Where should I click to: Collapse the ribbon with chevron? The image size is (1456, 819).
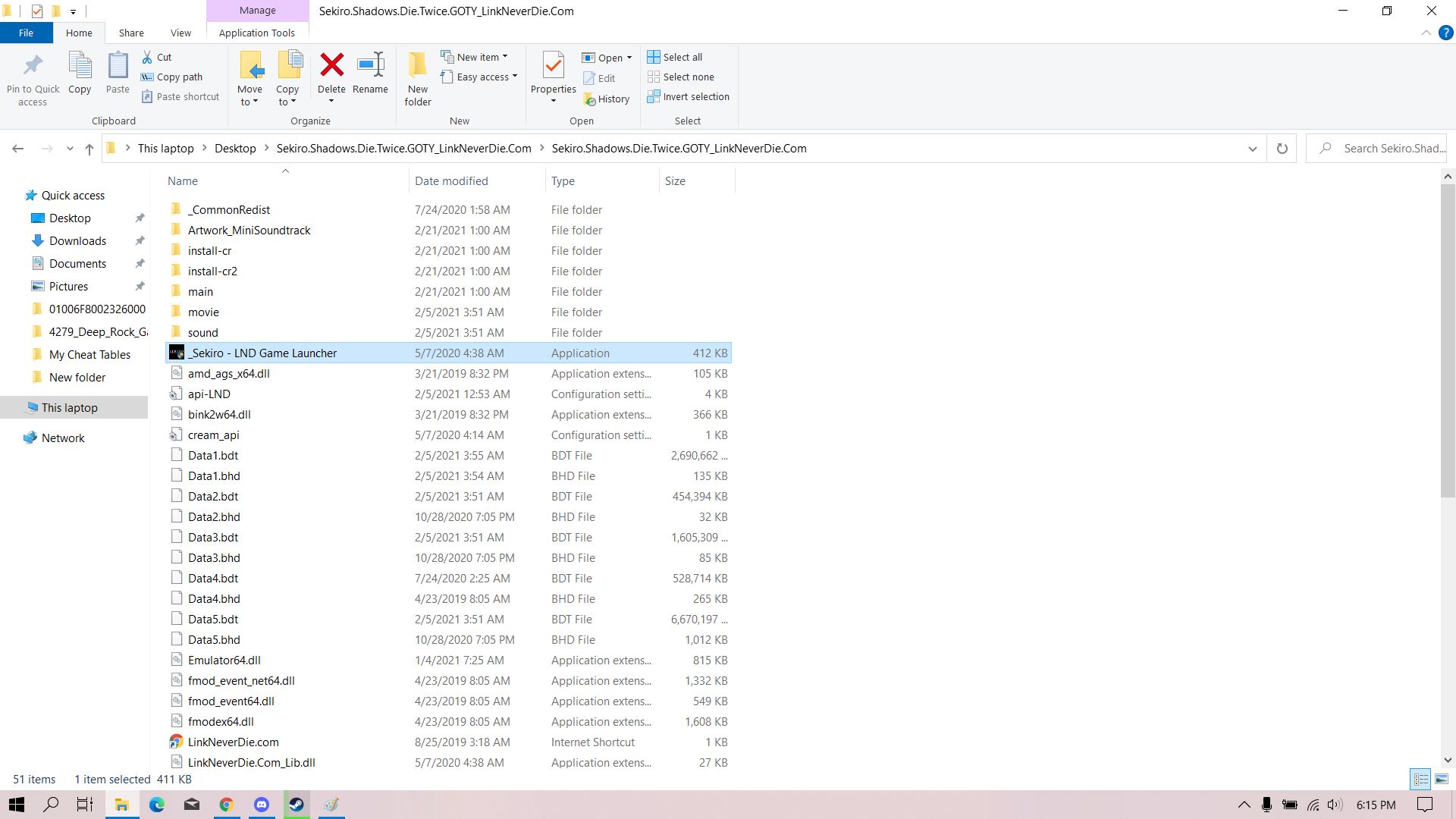pos(1426,33)
